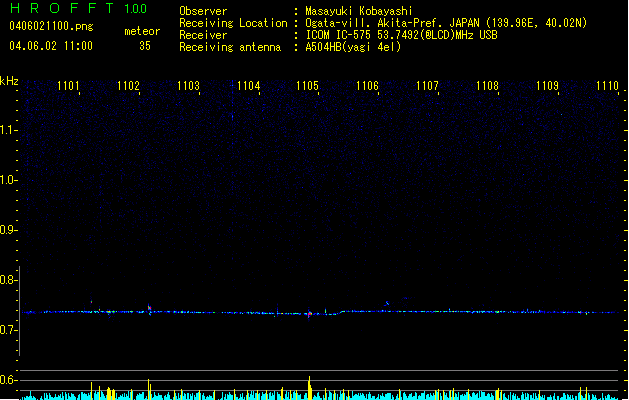Click time axis label 1103
This screenshot has height=400, width=629.
(188, 86)
